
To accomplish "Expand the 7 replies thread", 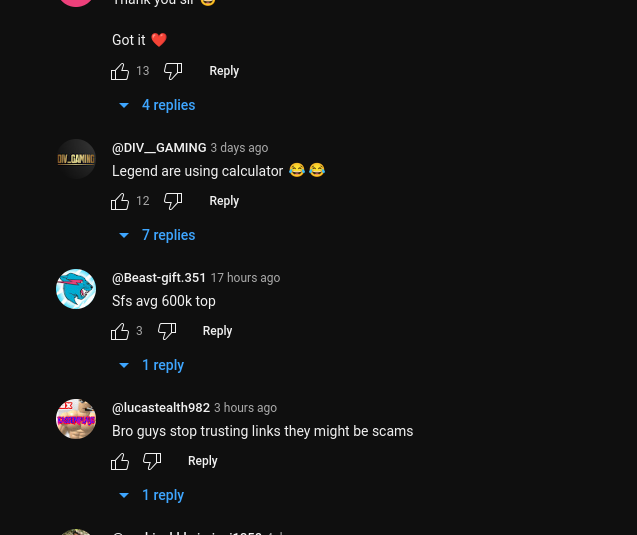I will coord(157,235).
